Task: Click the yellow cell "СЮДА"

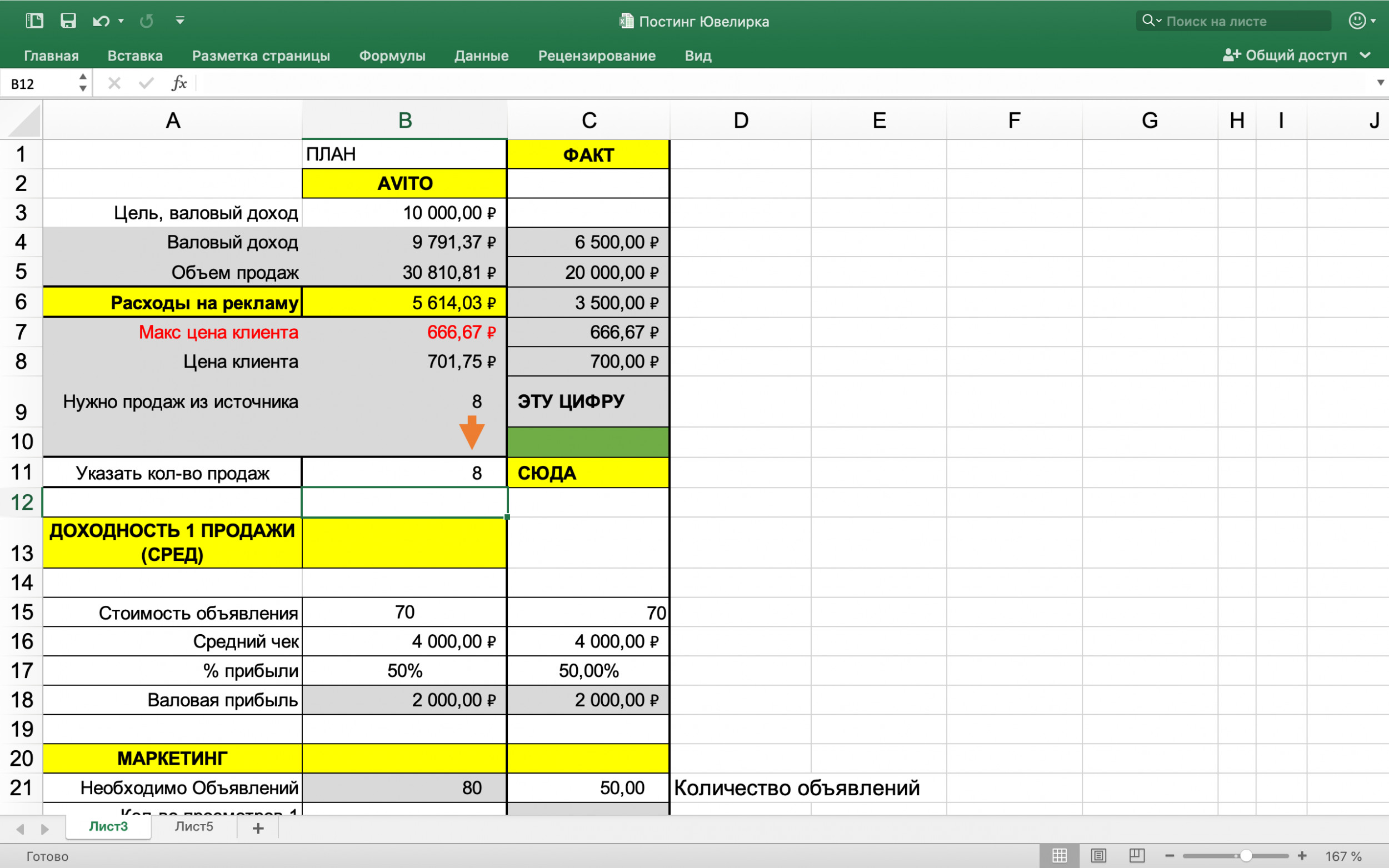Action: [588, 473]
